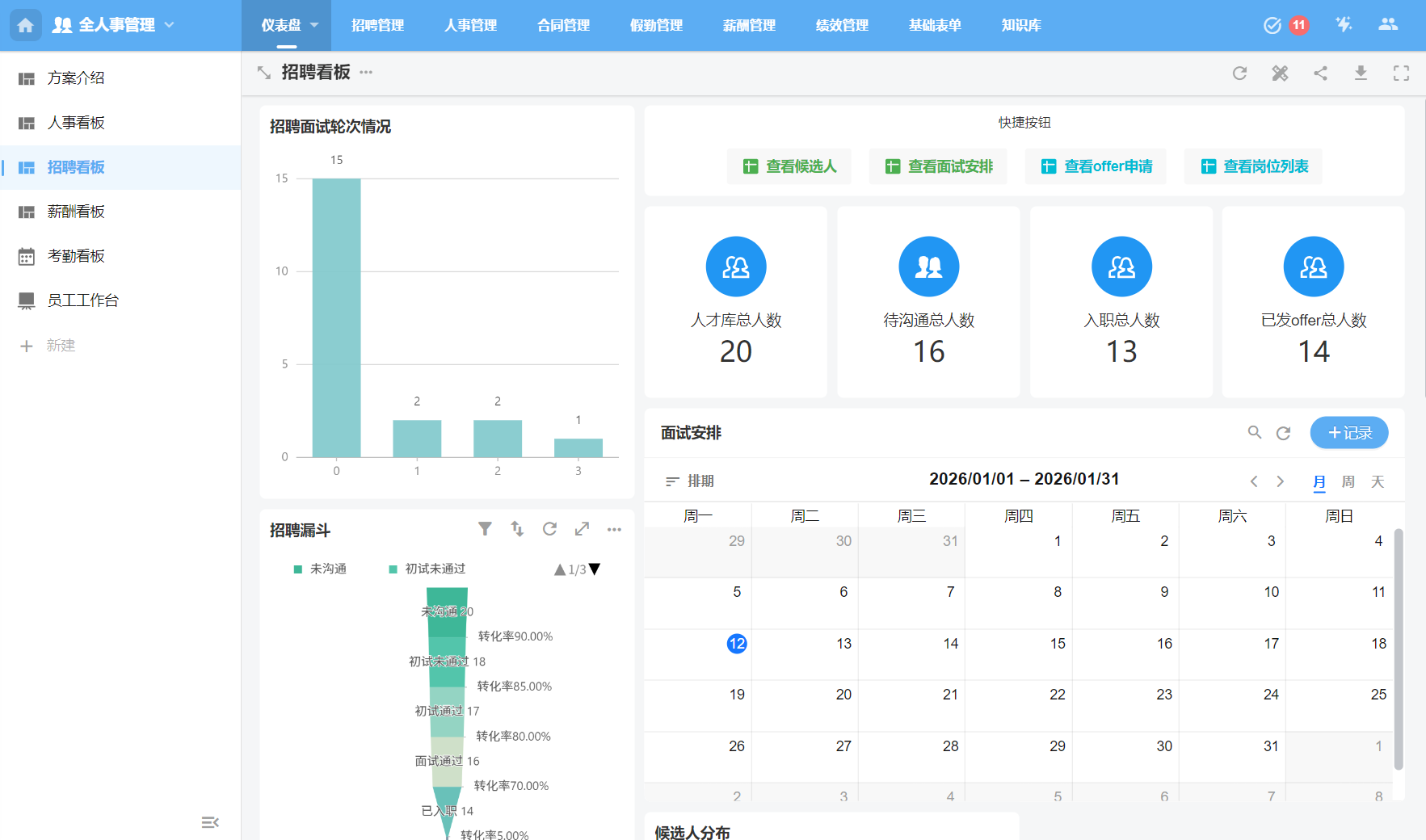Download the dashboard via download icon
Image resolution: width=1426 pixels, height=840 pixels.
(x=1361, y=73)
